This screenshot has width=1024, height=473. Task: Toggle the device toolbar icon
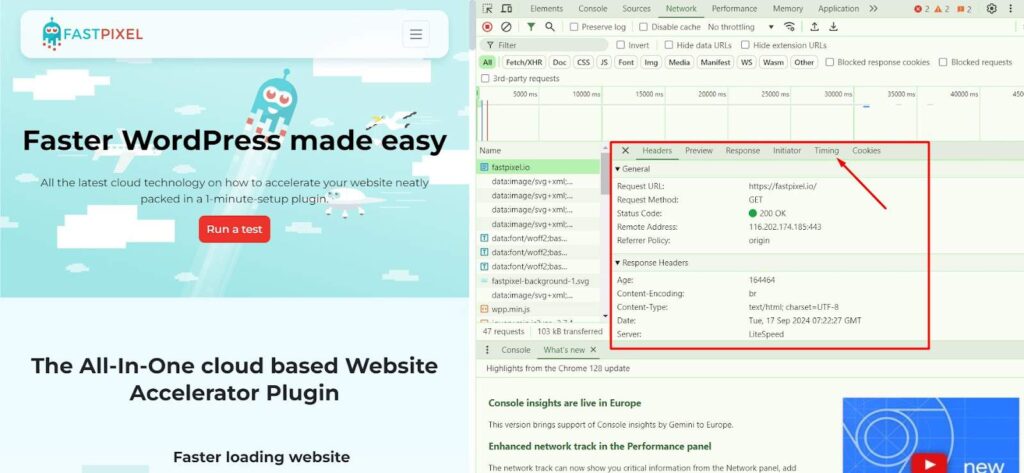point(507,9)
